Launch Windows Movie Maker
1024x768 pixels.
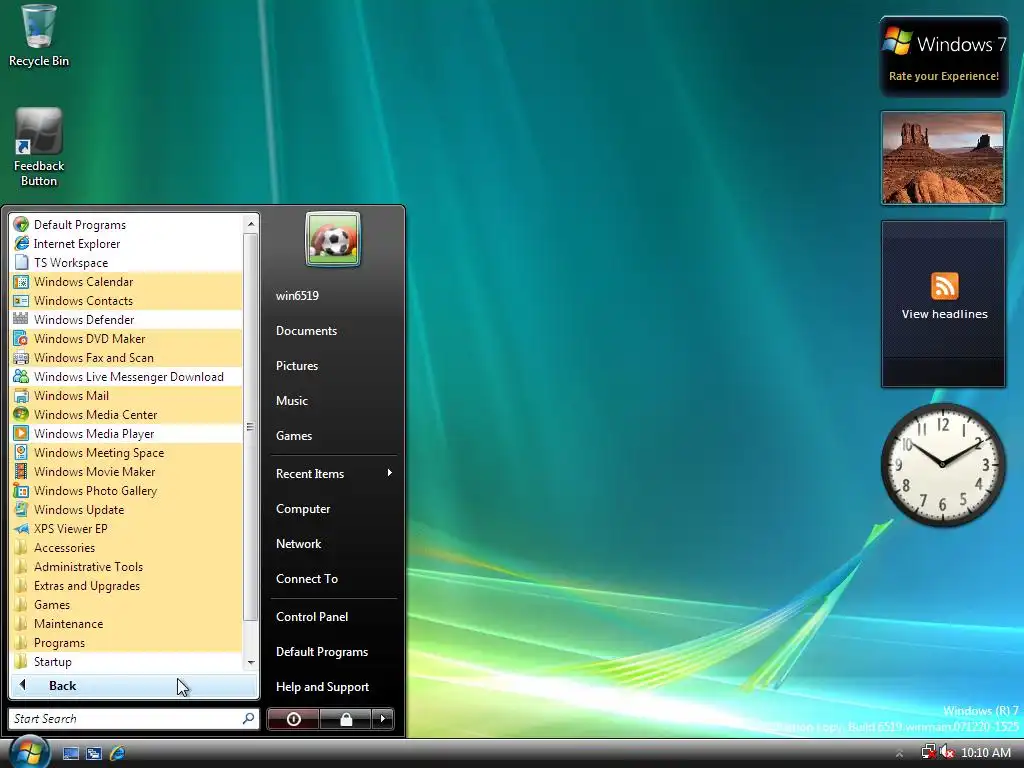pyautogui.click(x=127, y=472)
